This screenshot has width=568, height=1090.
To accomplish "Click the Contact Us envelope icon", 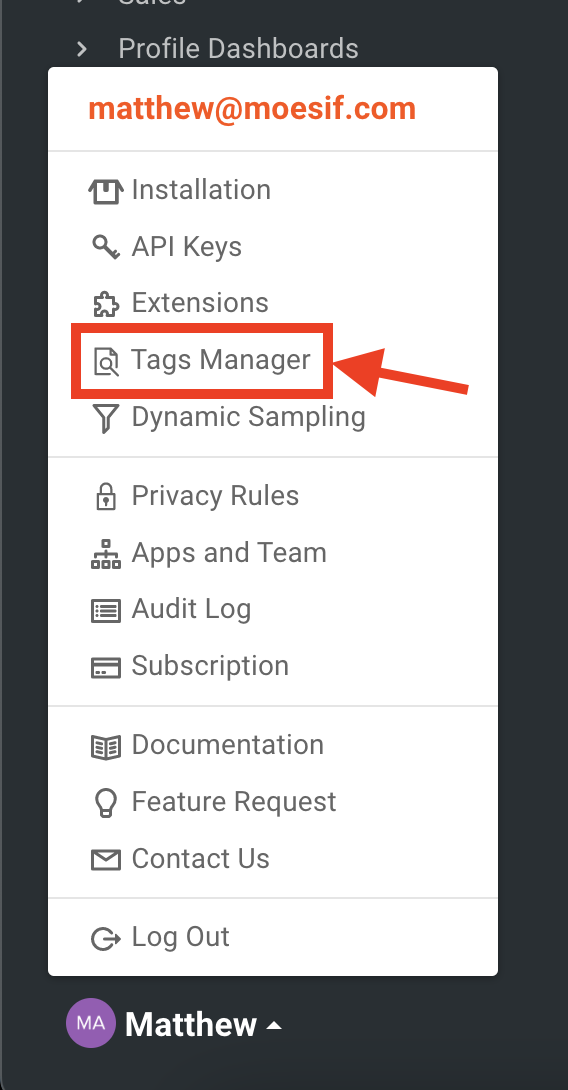I will point(106,860).
